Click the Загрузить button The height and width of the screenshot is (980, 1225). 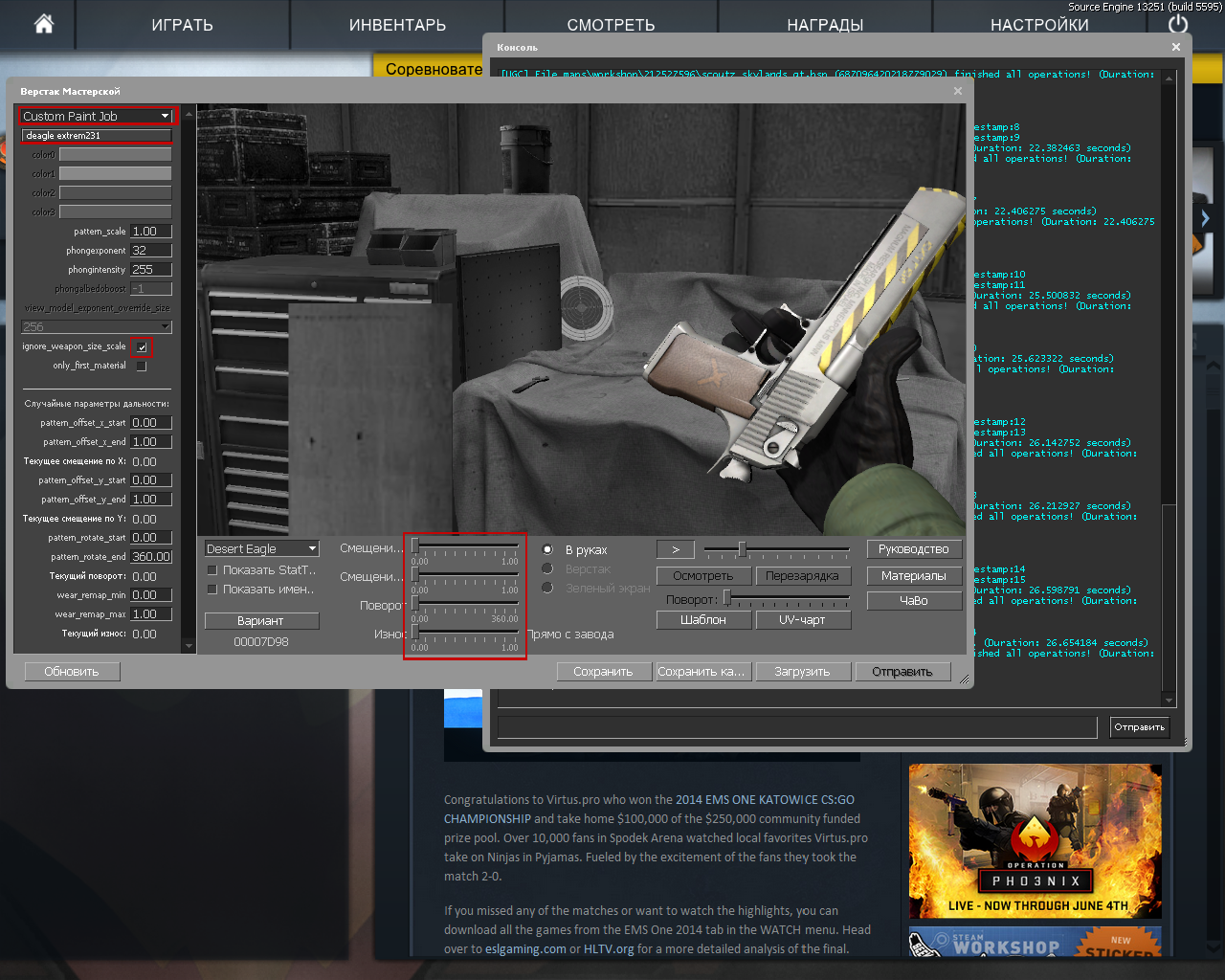(802, 671)
